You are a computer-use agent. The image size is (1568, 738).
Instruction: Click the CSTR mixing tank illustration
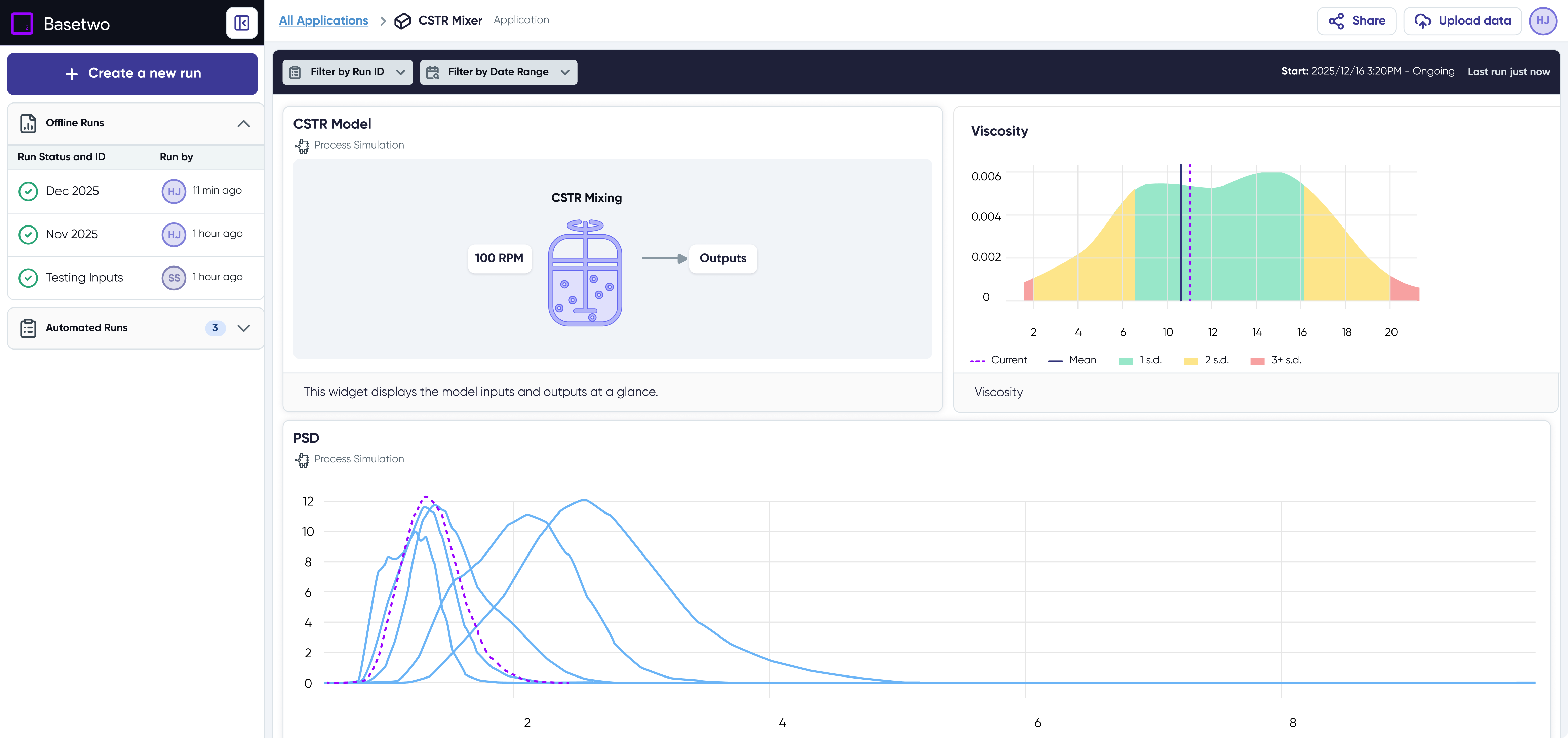click(585, 273)
